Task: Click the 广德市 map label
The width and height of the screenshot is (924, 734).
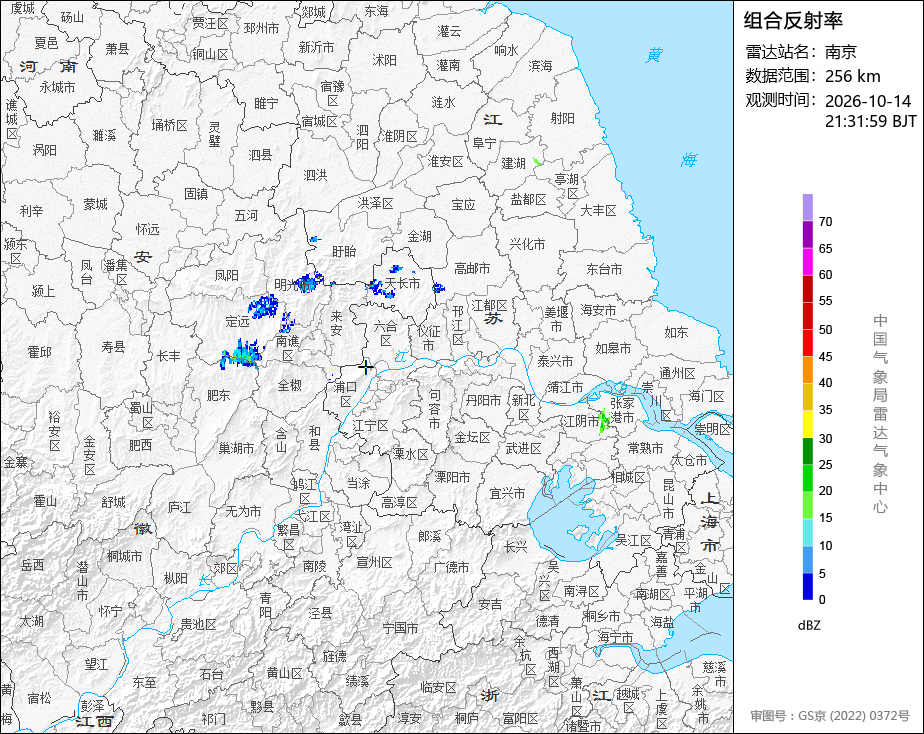Action: pyautogui.click(x=451, y=567)
